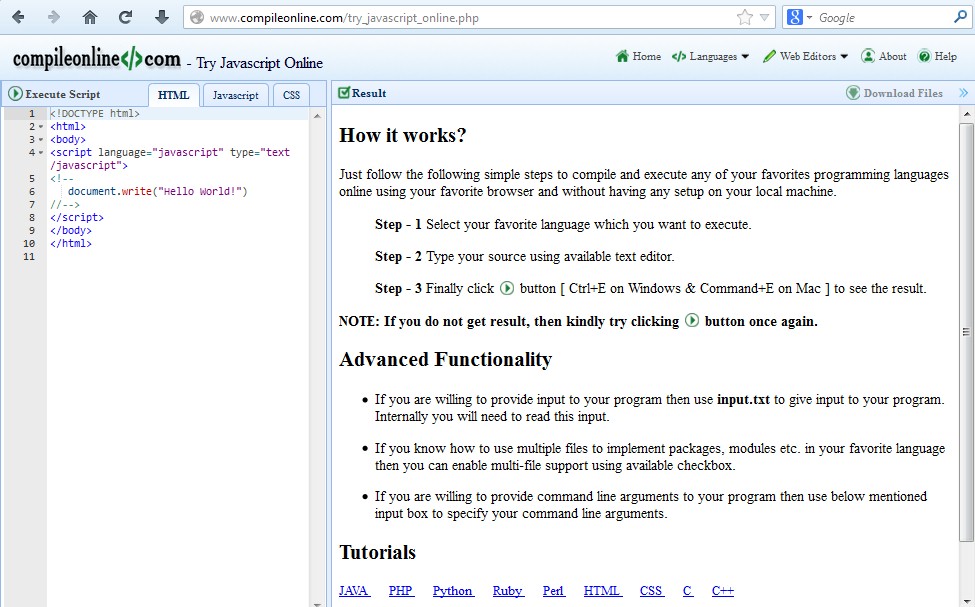Click the Google search engine icon
Image resolution: width=975 pixels, height=607 pixels.
[795, 17]
